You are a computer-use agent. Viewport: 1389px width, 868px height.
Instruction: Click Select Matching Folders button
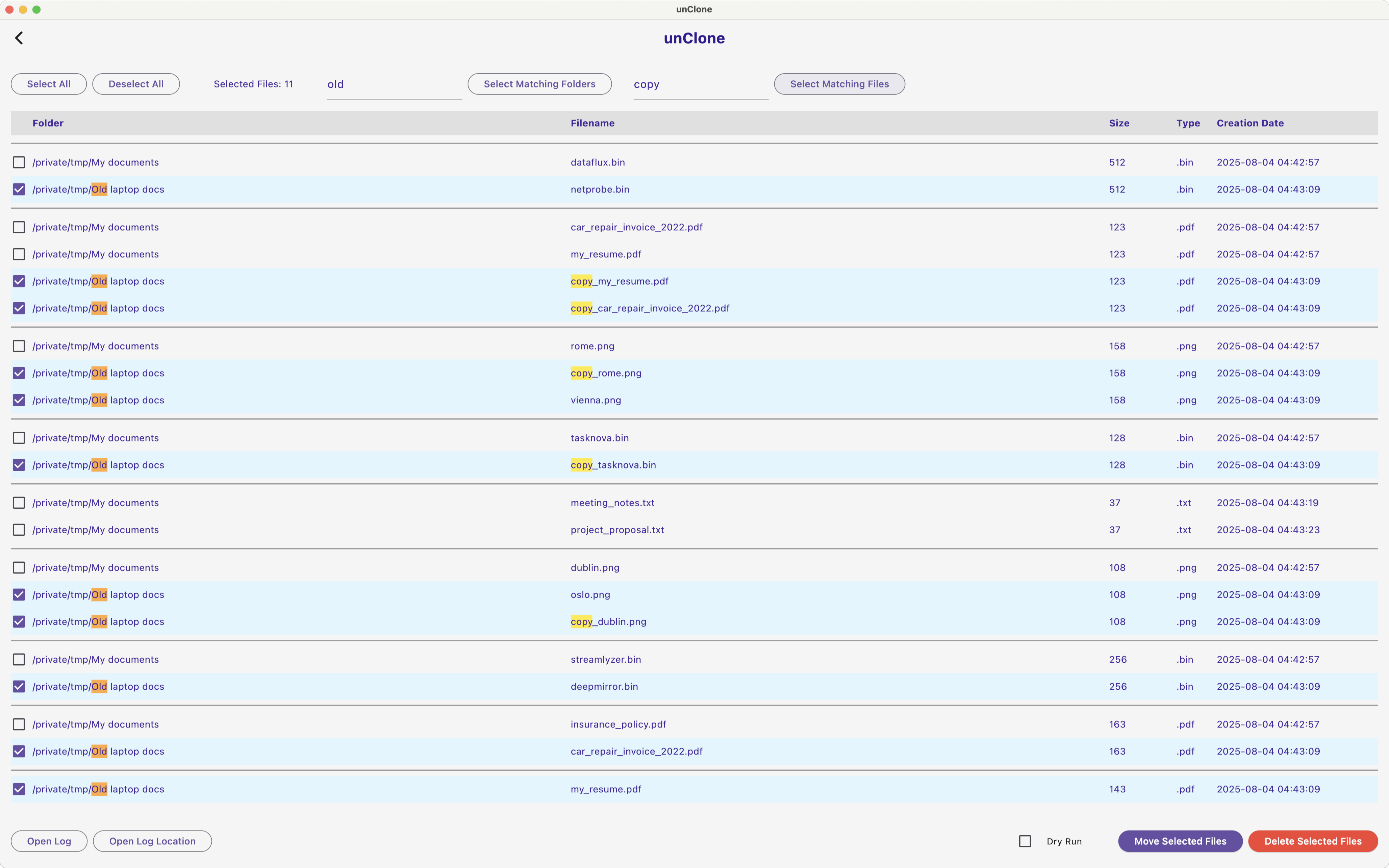tap(539, 84)
